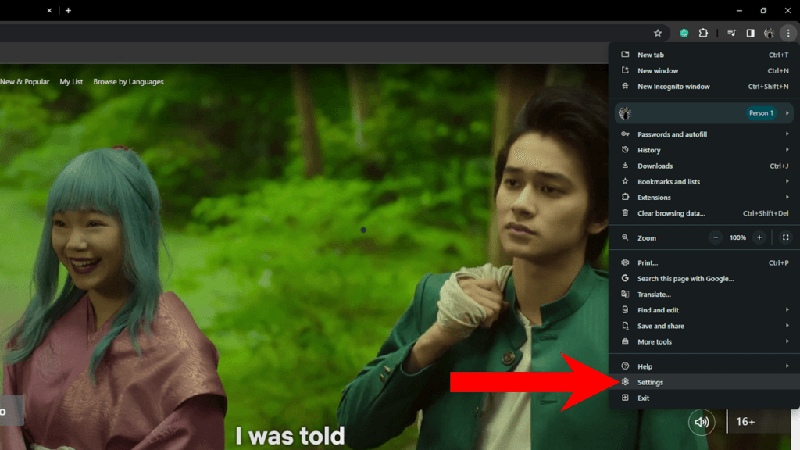Close the three-dot Chrome menu button
This screenshot has width=800, height=450.
[787, 33]
